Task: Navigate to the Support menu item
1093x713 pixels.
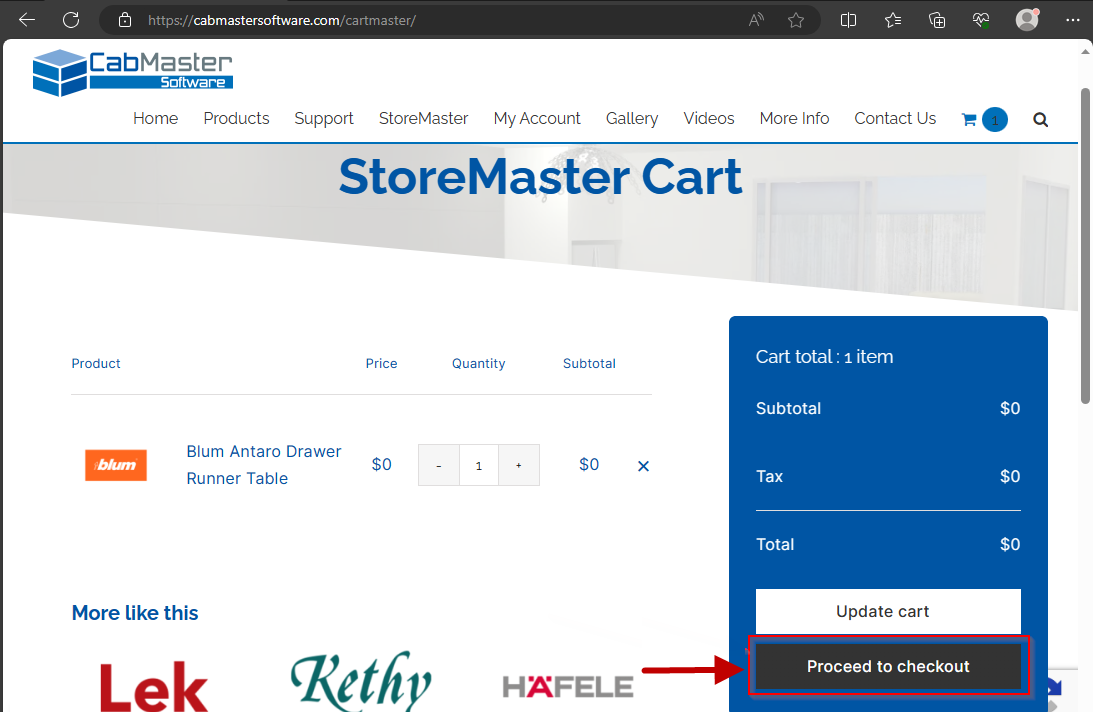Action: coord(323,118)
